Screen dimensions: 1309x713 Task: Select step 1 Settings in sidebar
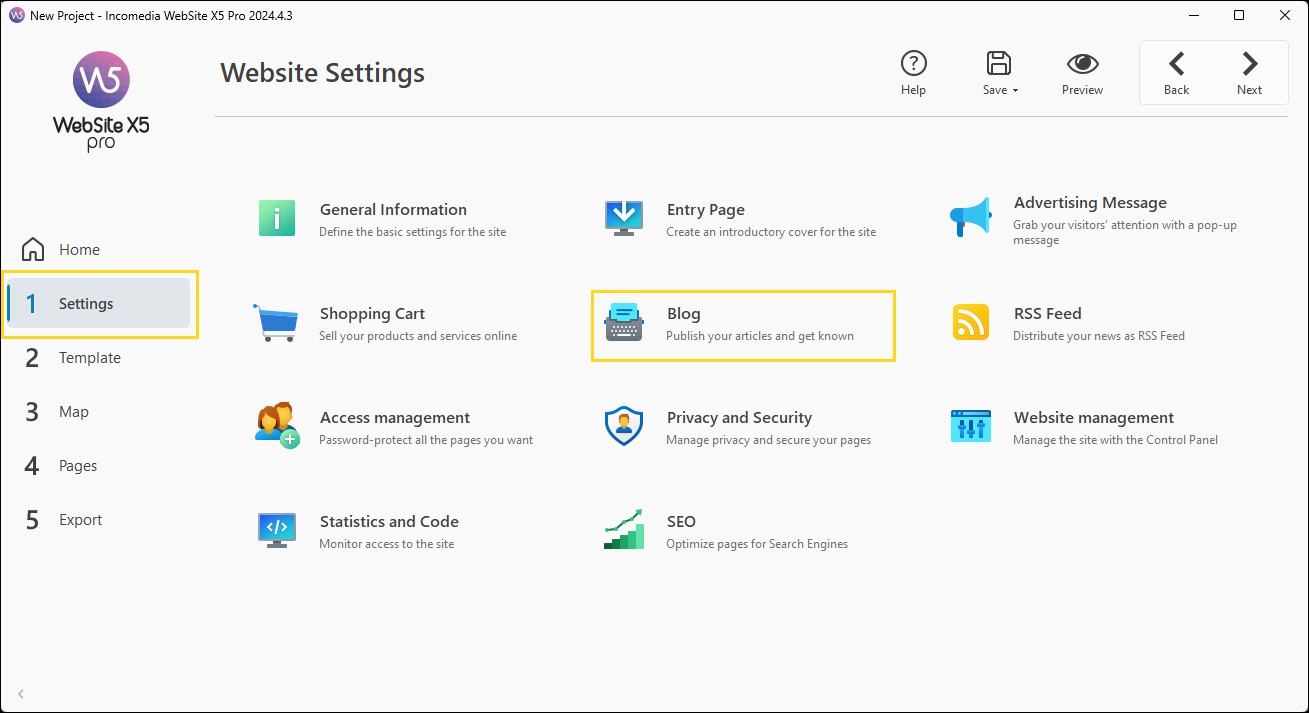pyautogui.click(x=98, y=303)
